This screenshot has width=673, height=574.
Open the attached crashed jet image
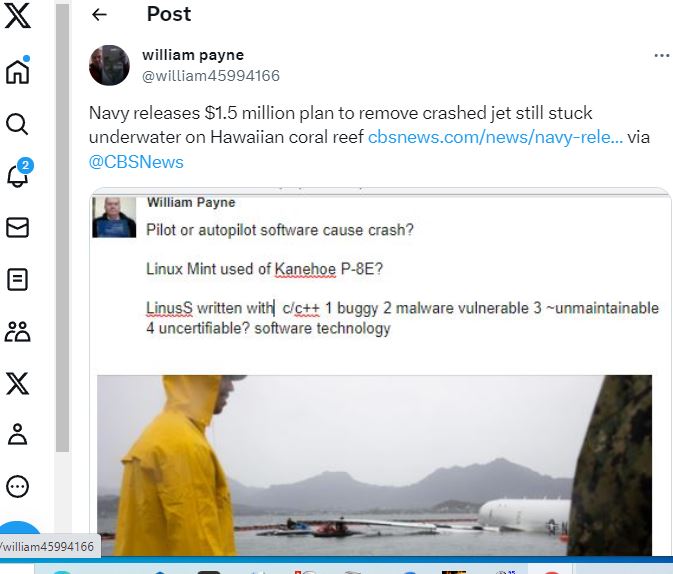coord(374,465)
